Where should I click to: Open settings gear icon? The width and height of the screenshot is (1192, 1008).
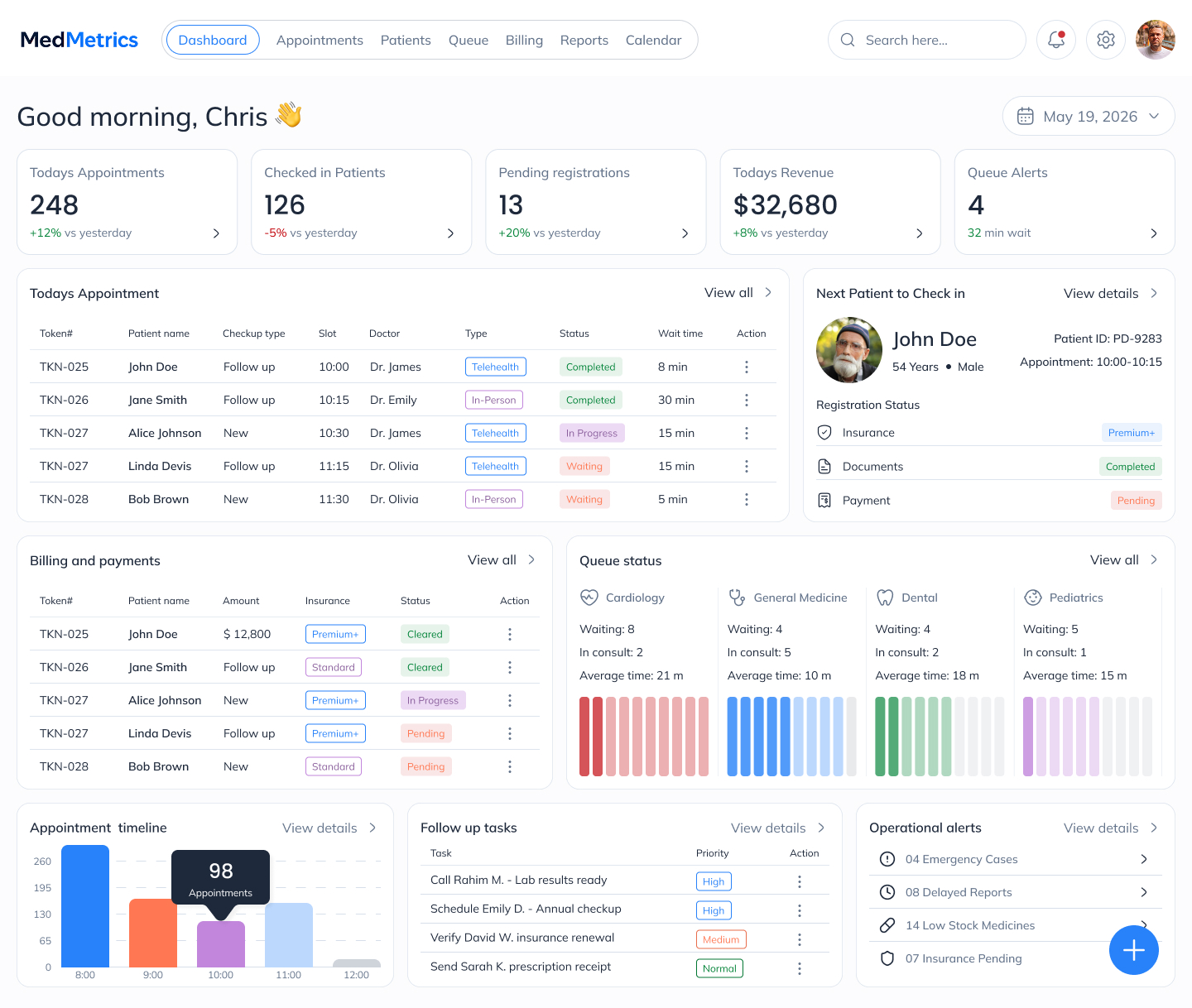[x=1106, y=40]
